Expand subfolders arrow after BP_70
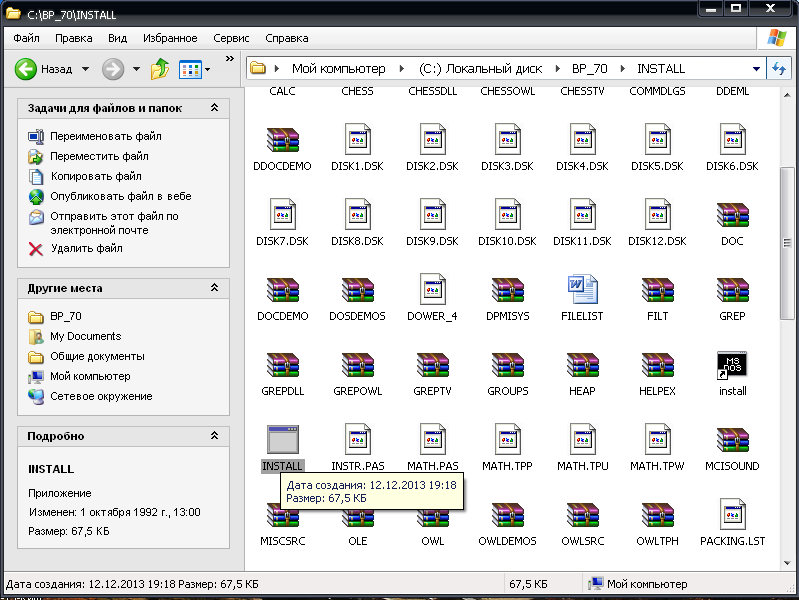The height and width of the screenshot is (600, 799). click(622, 68)
